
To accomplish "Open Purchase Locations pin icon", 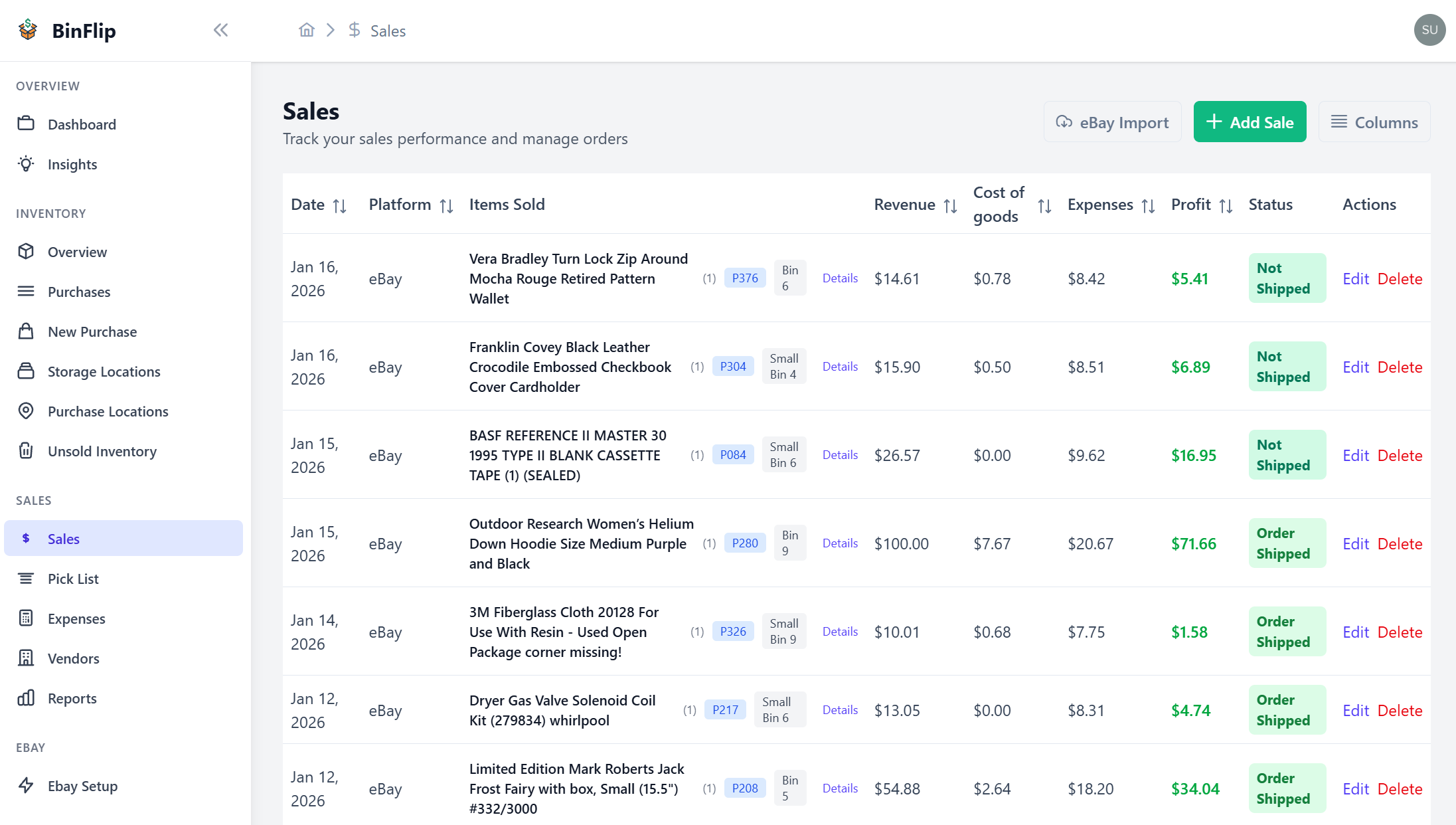I will (26, 411).
